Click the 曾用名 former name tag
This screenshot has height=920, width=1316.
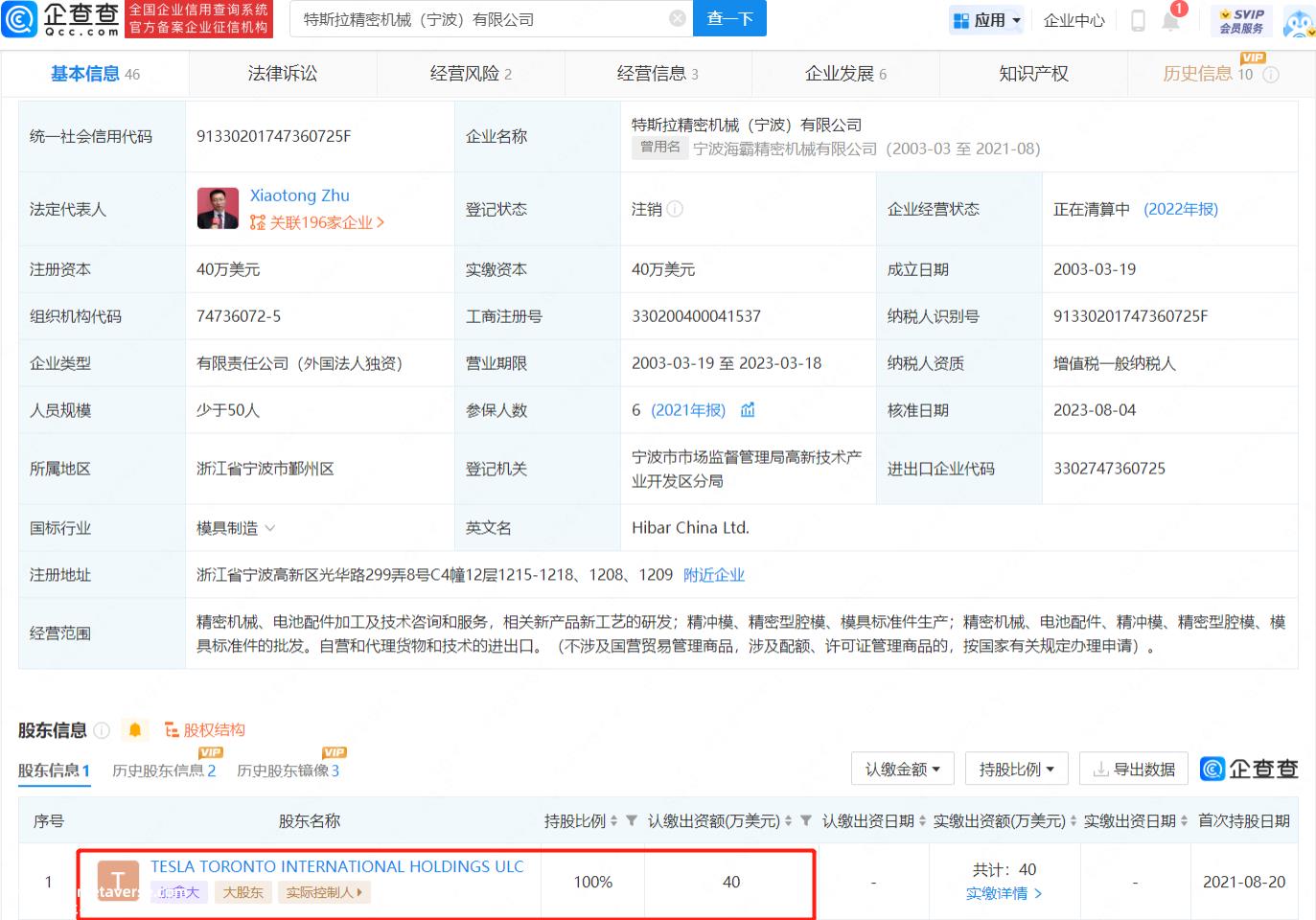point(659,148)
